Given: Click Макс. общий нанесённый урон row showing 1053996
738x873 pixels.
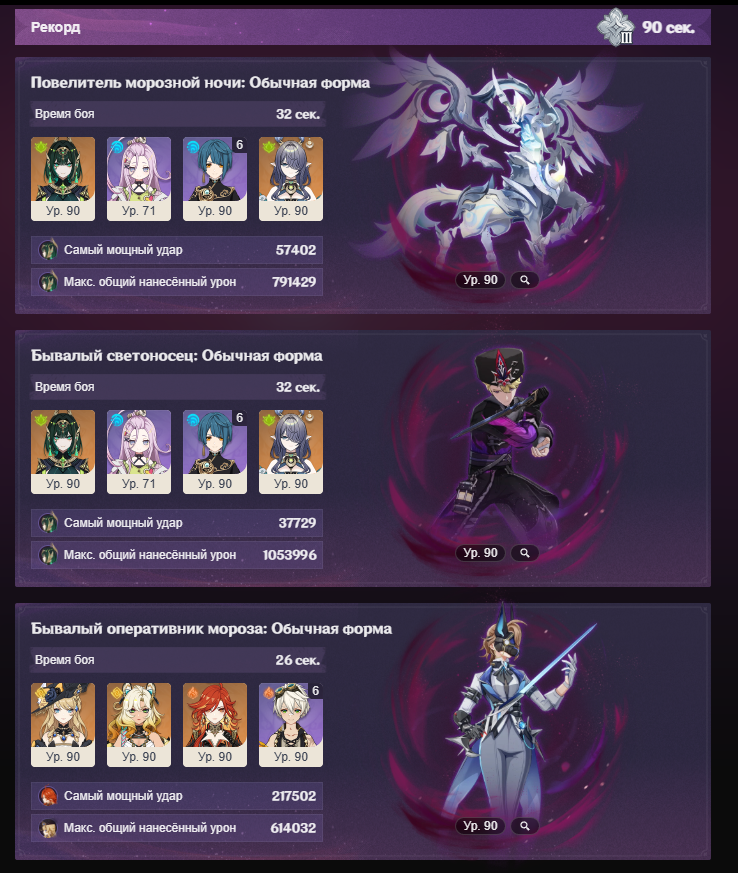Looking at the screenshot, I should coord(177,555).
